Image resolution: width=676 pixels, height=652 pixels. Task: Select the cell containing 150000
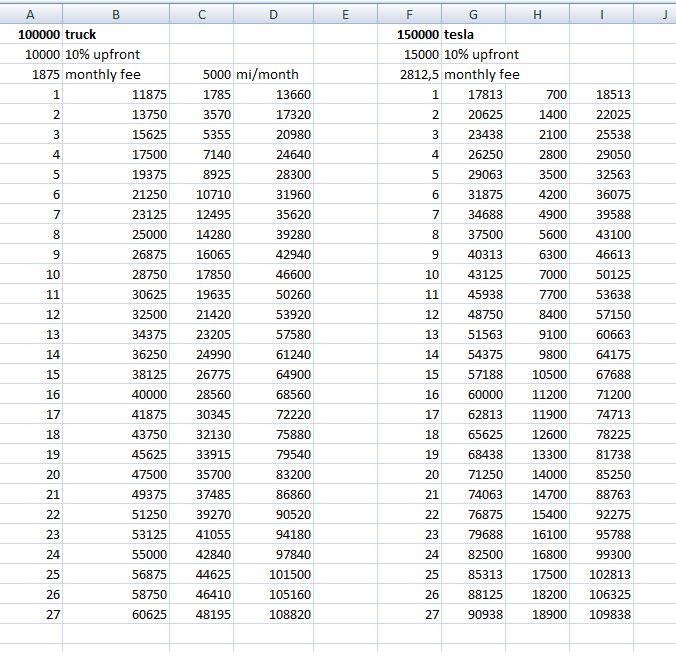(x=409, y=34)
